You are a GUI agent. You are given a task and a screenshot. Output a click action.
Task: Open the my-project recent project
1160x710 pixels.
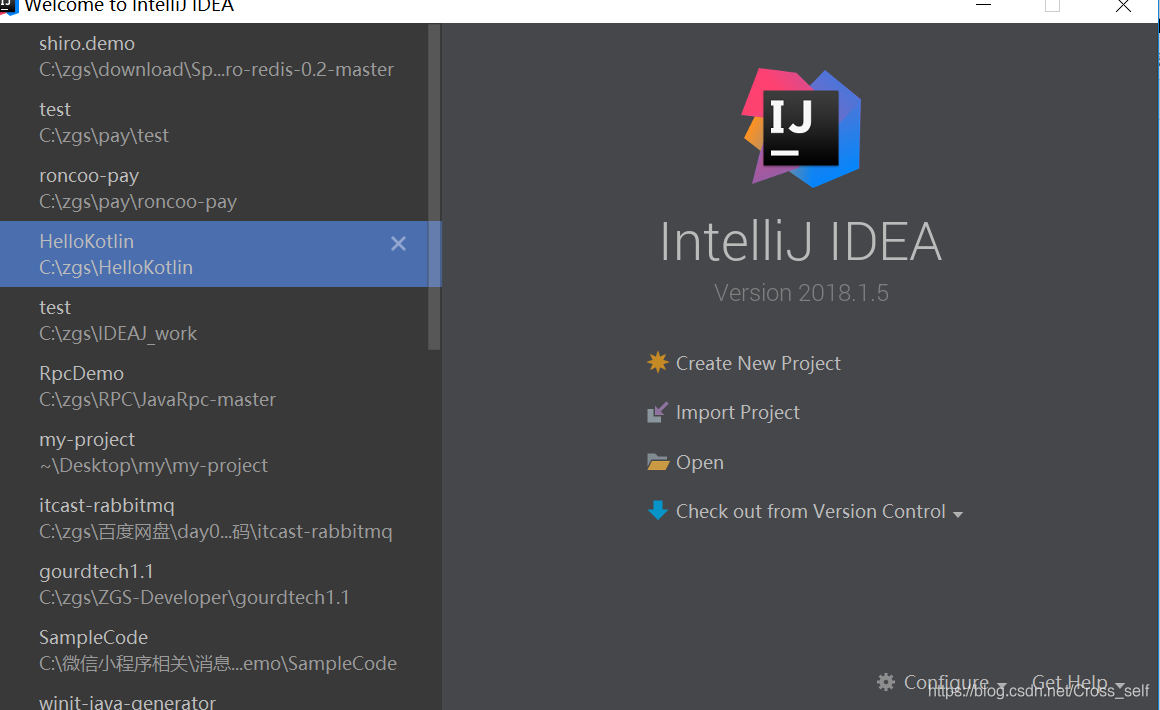[x=214, y=452]
